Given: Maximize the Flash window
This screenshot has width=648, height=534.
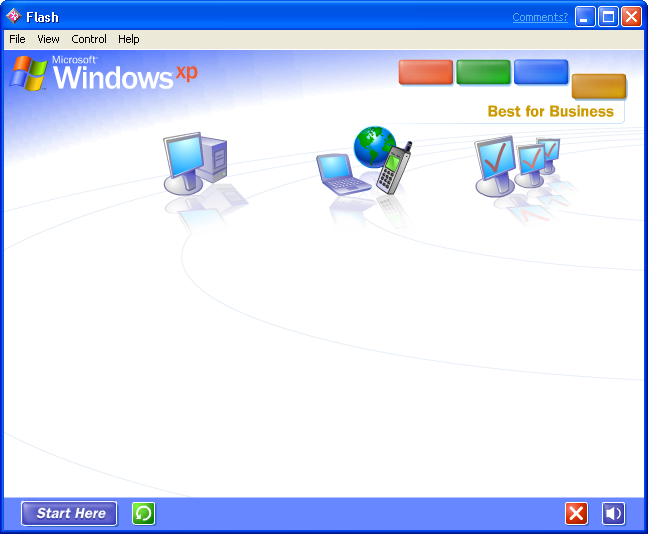Looking at the screenshot, I should pyautogui.click(x=608, y=17).
